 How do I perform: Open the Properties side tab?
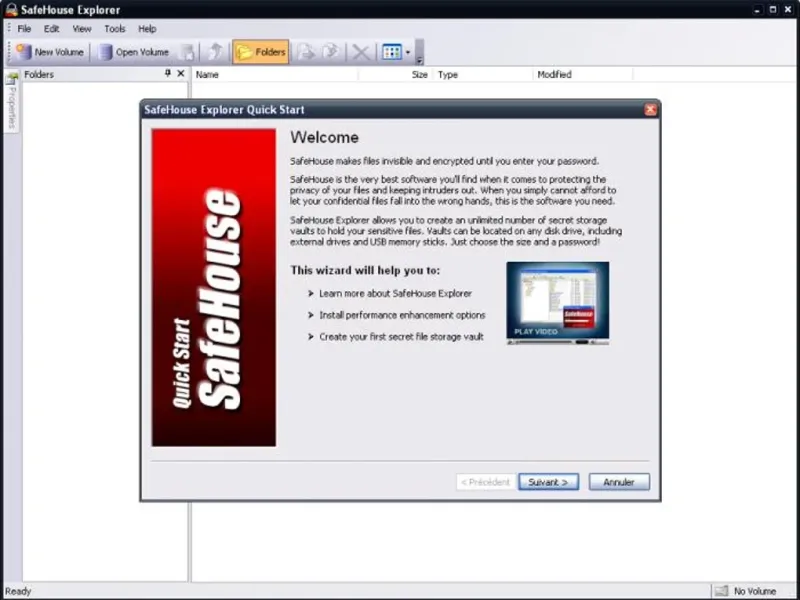(x=12, y=103)
